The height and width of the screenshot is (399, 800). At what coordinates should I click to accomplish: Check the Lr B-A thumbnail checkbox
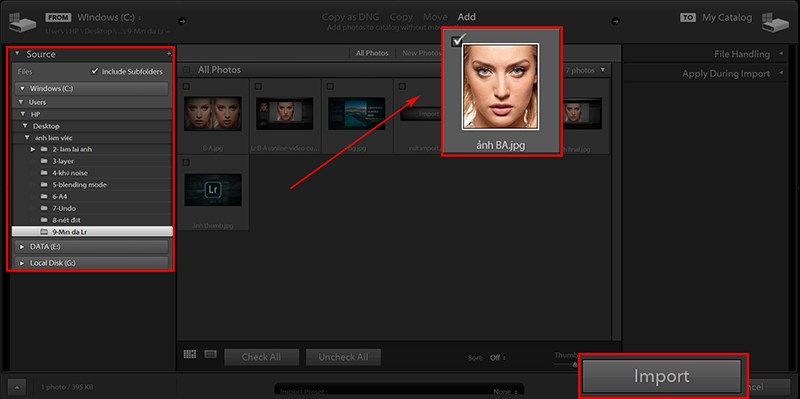pos(258,86)
